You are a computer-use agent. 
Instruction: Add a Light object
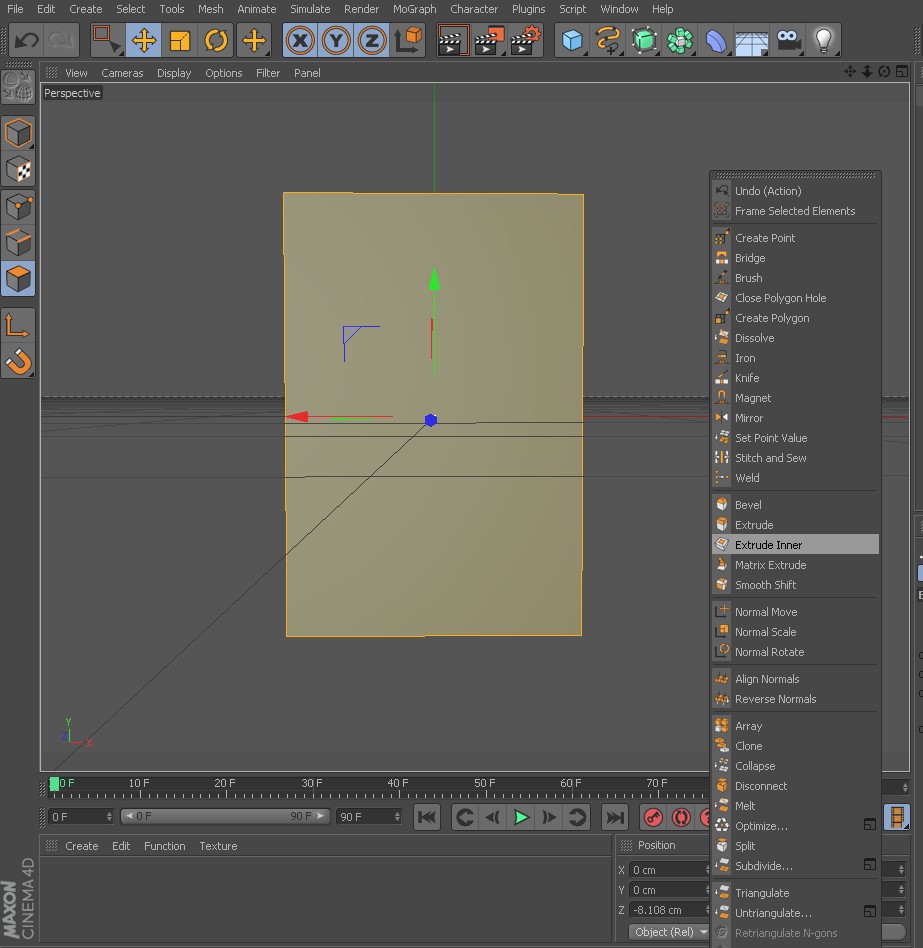coord(822,40)
